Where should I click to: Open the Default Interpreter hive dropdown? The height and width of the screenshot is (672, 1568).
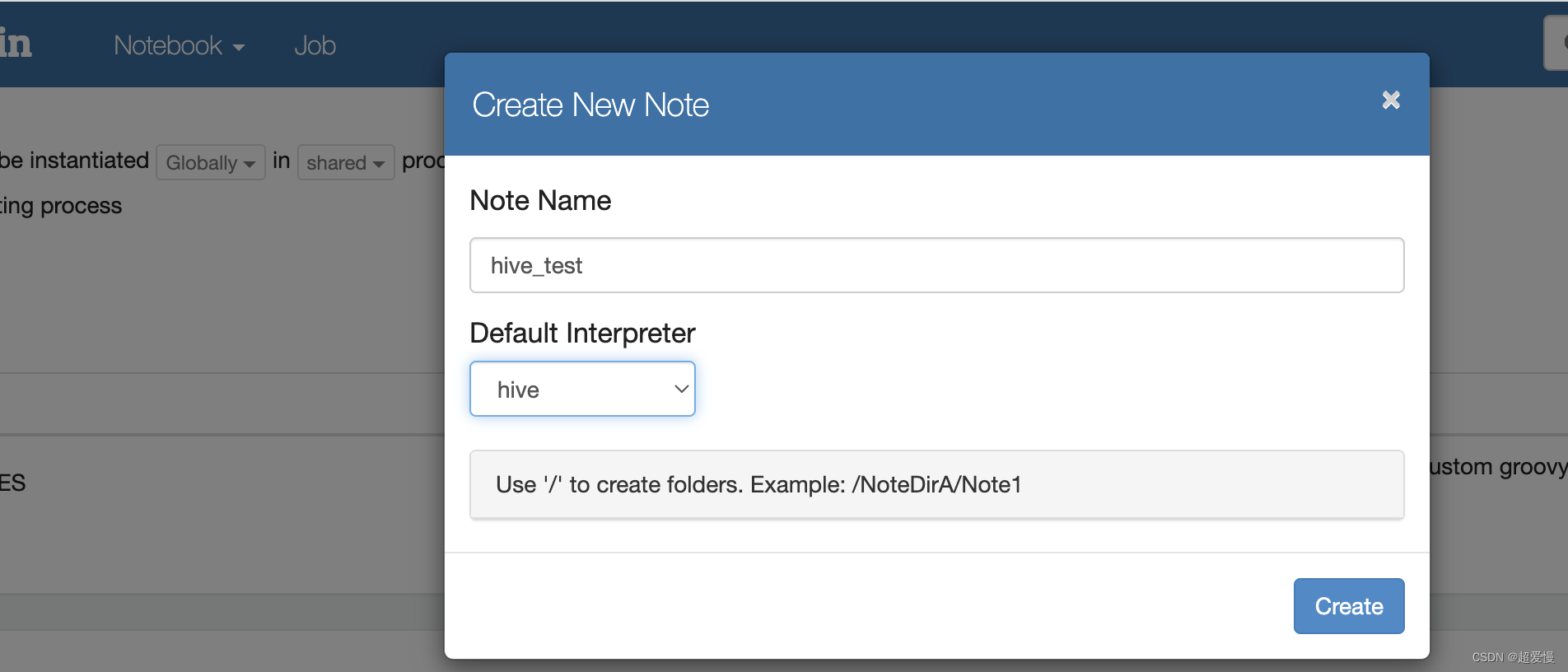pos(582,389)
